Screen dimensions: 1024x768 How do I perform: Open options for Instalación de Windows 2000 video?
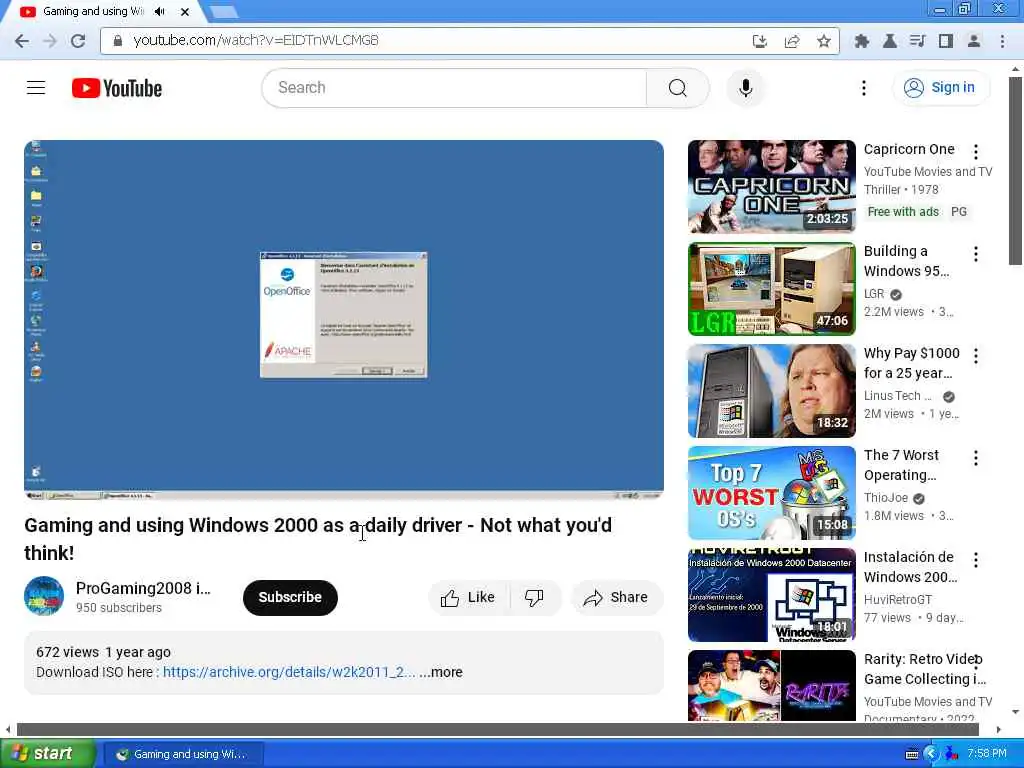[x=976, y=560]
